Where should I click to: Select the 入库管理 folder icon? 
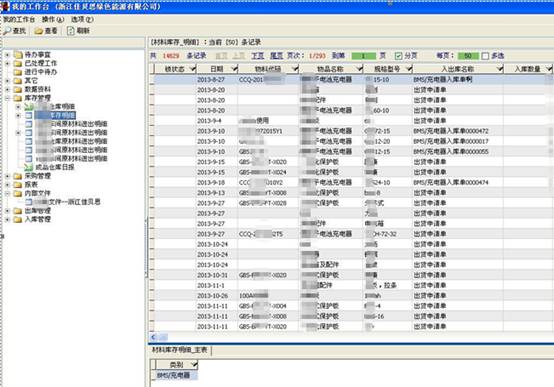click(x=18, y=219)
